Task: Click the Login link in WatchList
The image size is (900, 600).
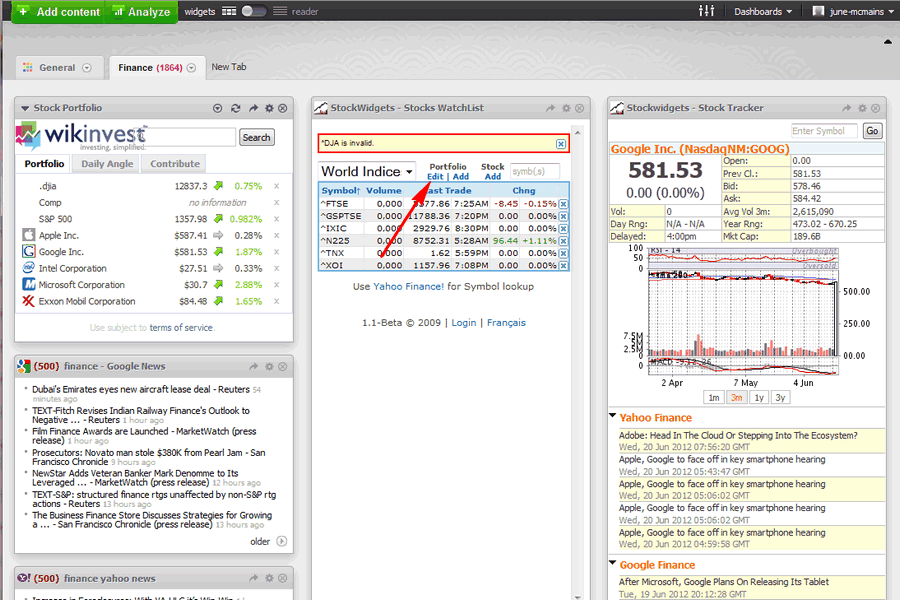Action: pos(464,323)
